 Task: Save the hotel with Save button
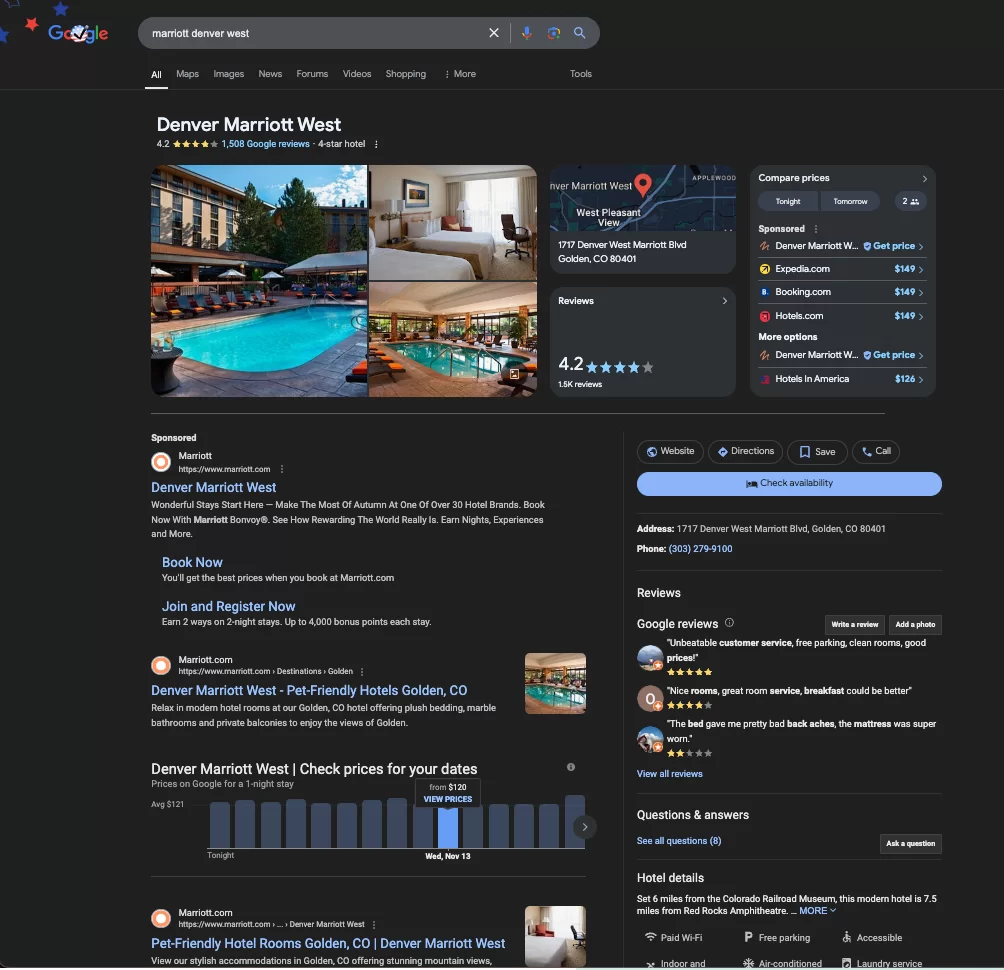click(817, 451)
